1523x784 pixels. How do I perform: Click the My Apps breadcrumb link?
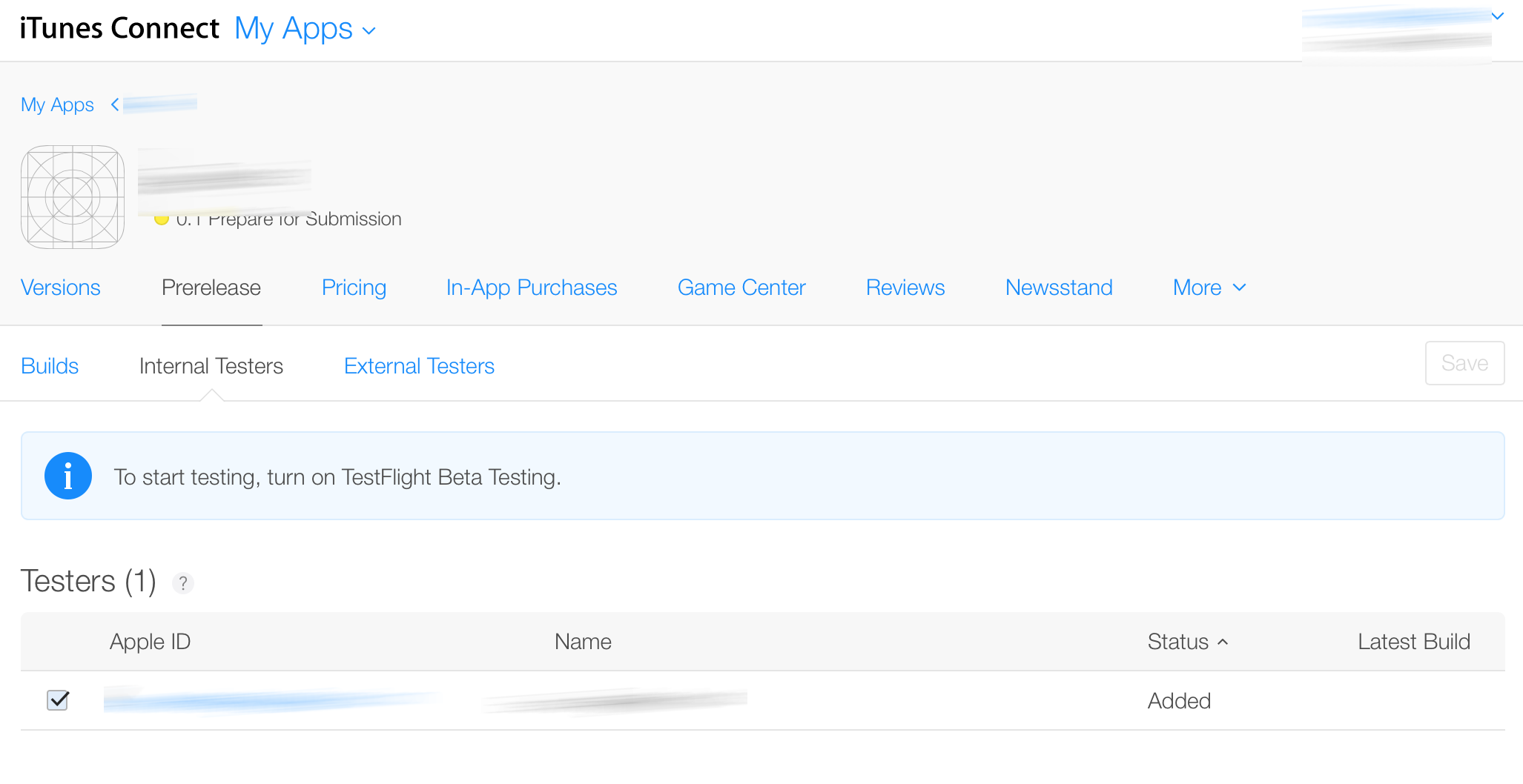tap(57, 105)
